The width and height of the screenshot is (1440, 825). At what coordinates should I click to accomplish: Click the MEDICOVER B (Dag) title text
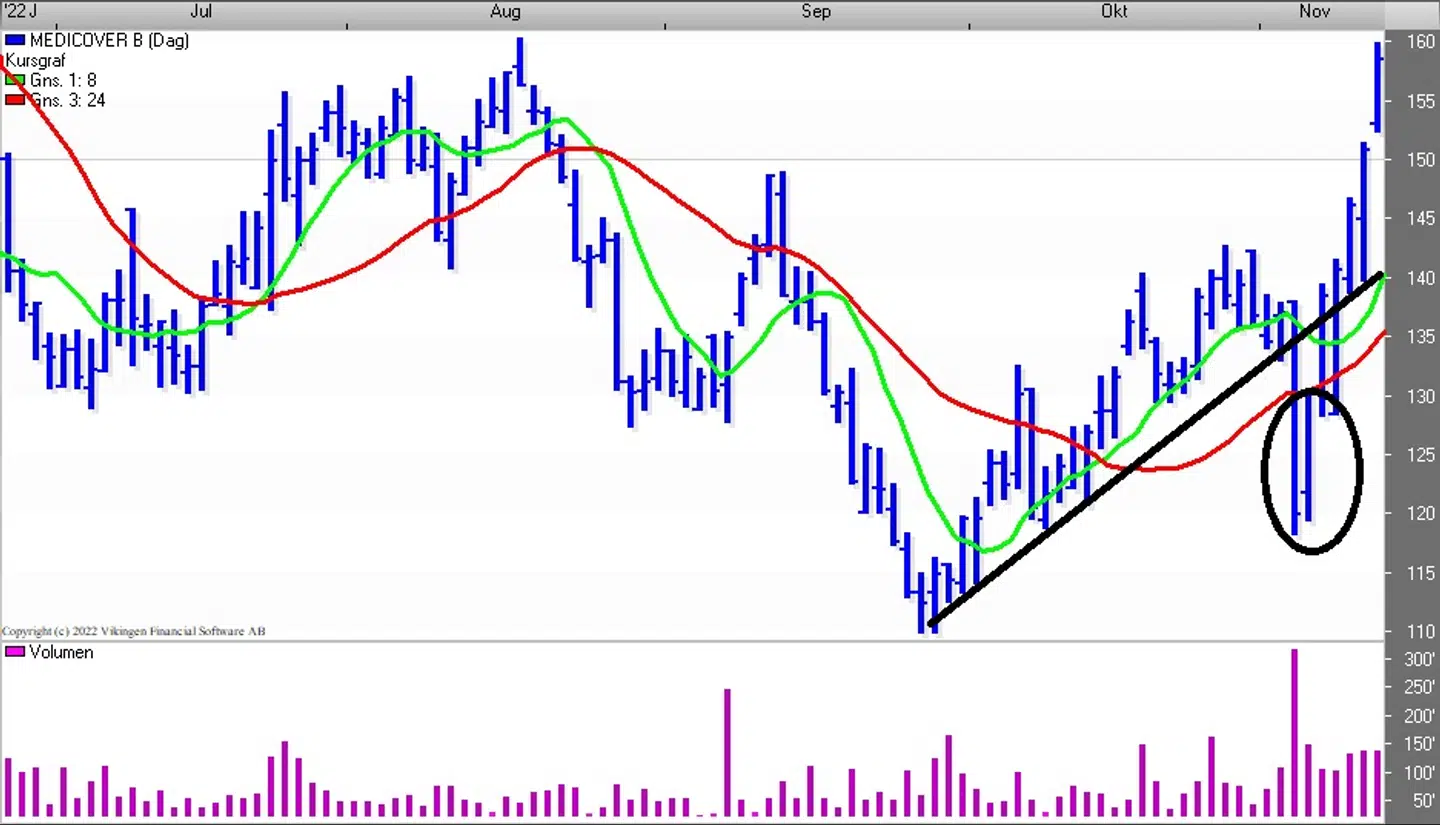coord(108,41)
